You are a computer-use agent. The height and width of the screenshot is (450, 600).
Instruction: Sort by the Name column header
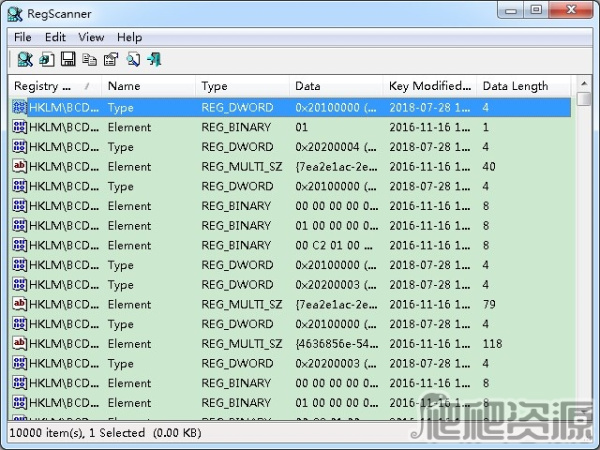148,86
